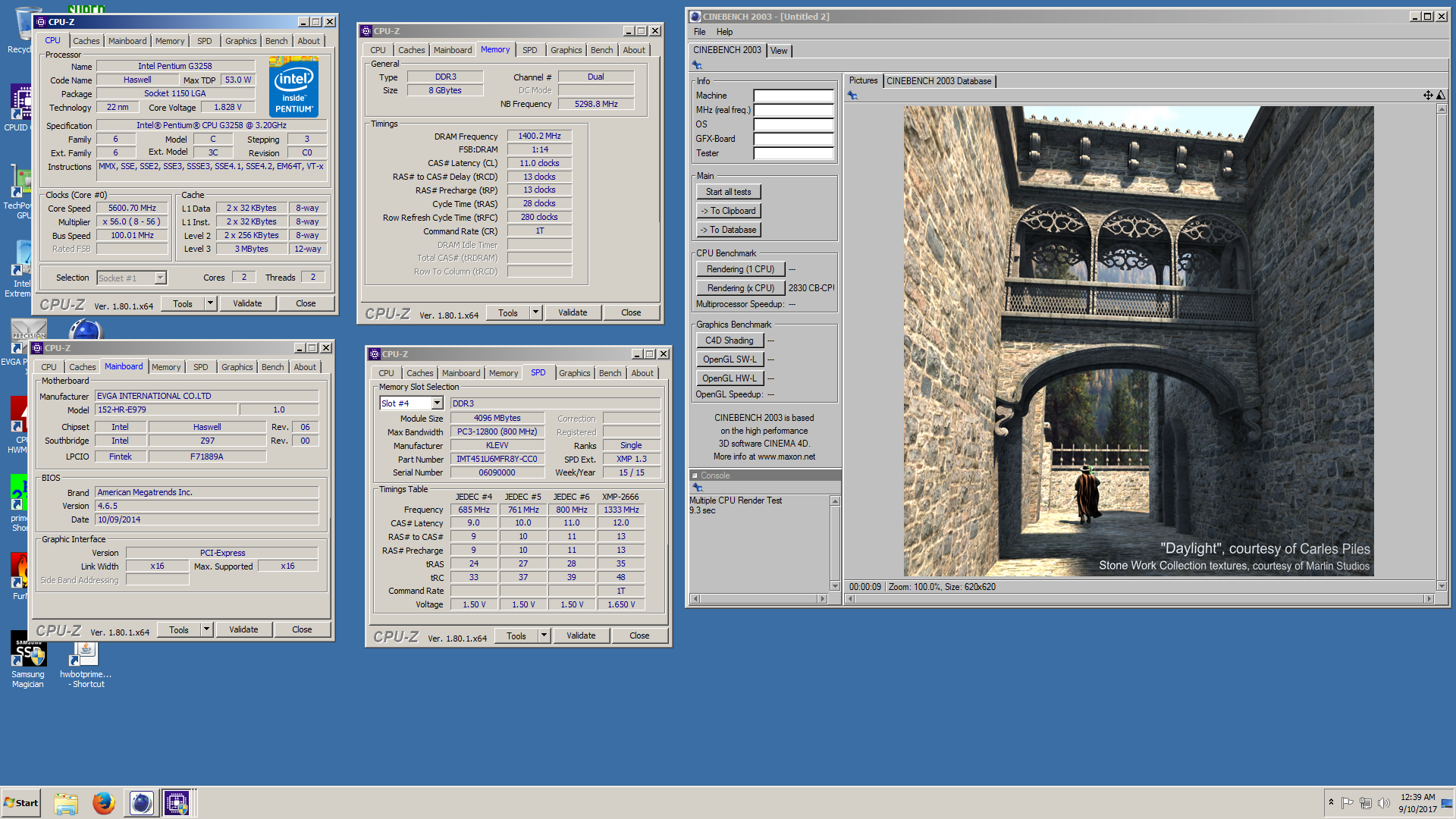Open Tools dropdown arrow in CPU-Z Mainboard window

[206, 629]
